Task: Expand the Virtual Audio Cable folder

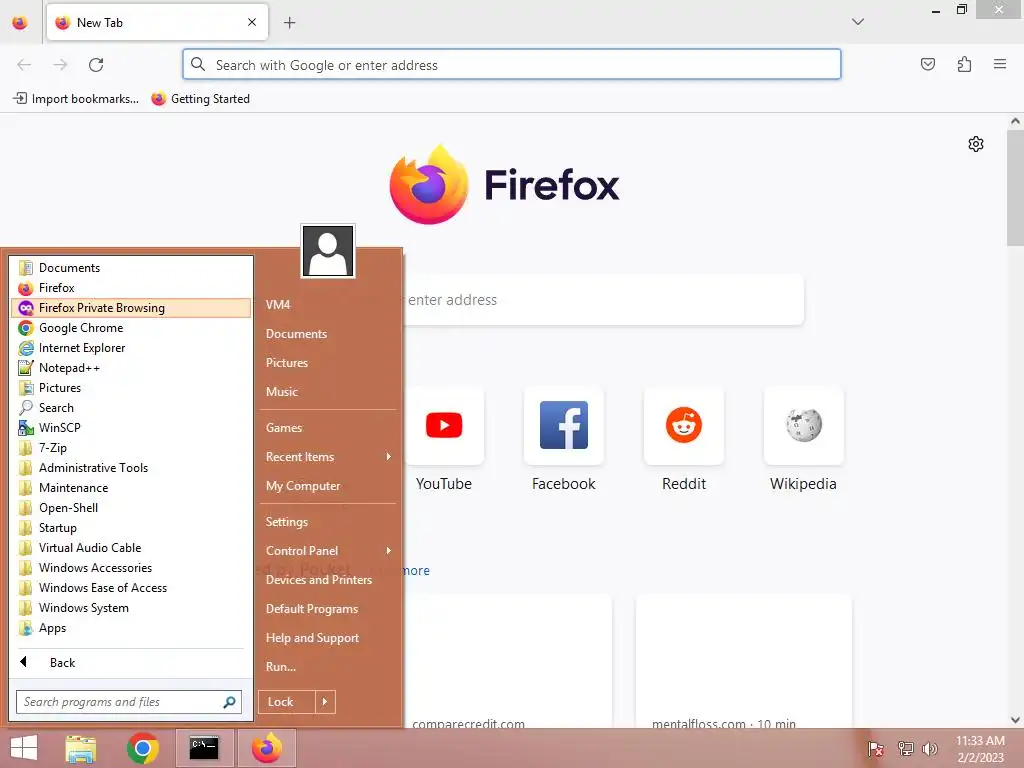Action: coord(131,548)
